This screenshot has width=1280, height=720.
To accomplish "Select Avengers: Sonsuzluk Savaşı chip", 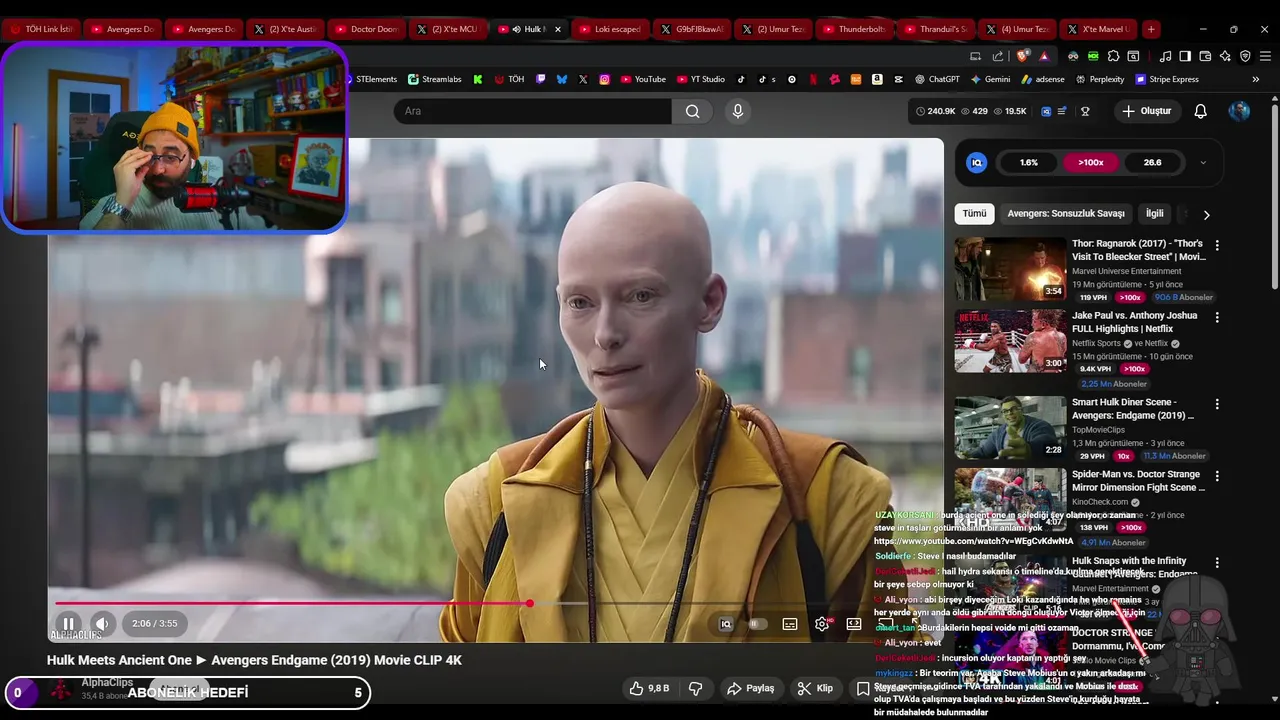I will coord(1066,213).
